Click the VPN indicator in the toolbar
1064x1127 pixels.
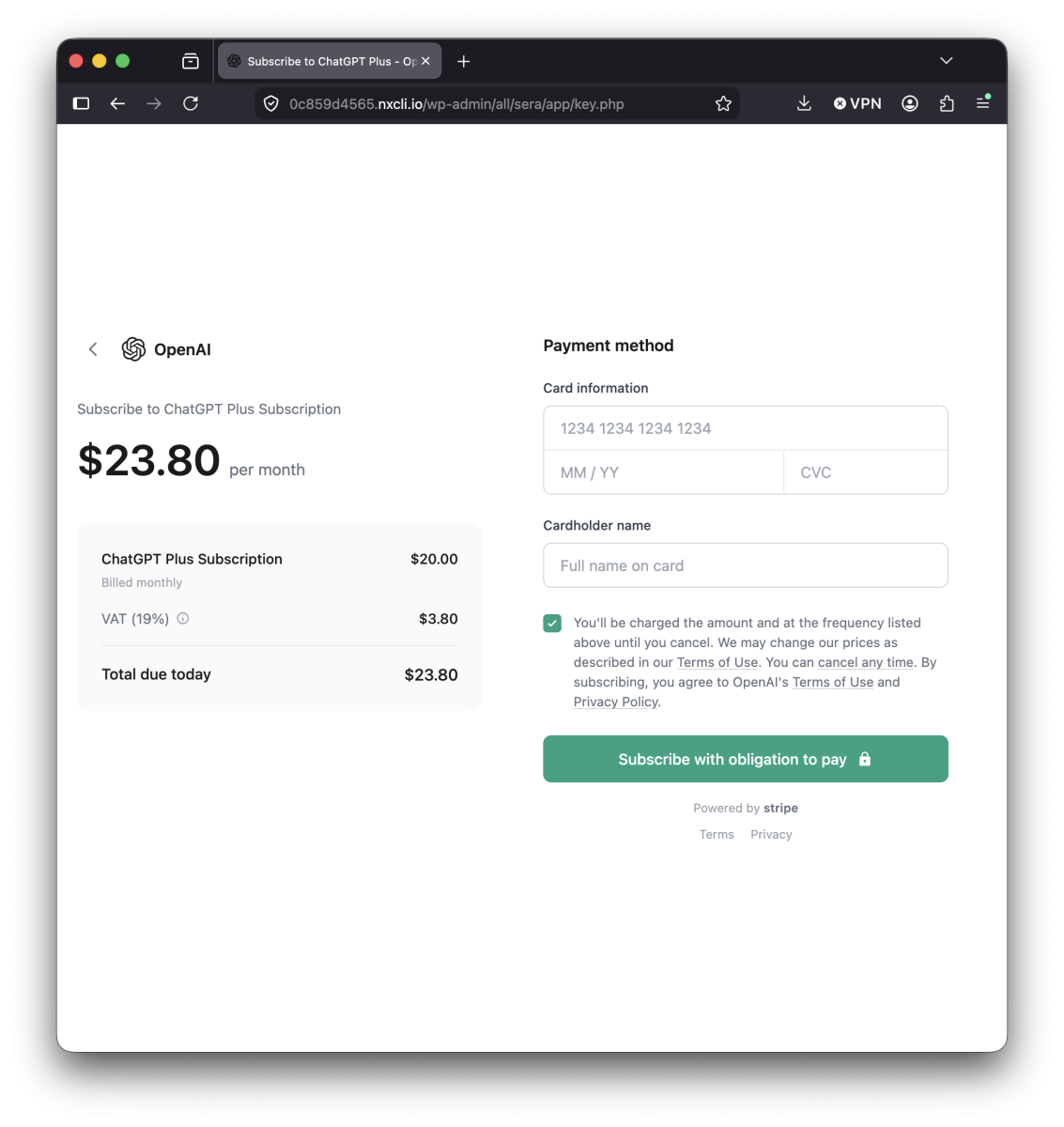[857, 103]
